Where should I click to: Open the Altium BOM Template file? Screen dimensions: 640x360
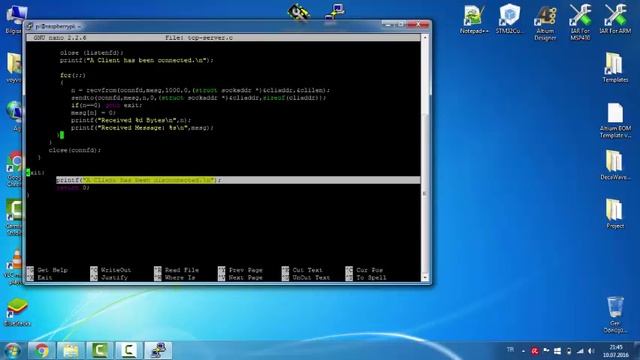click(x=615, y=120)
